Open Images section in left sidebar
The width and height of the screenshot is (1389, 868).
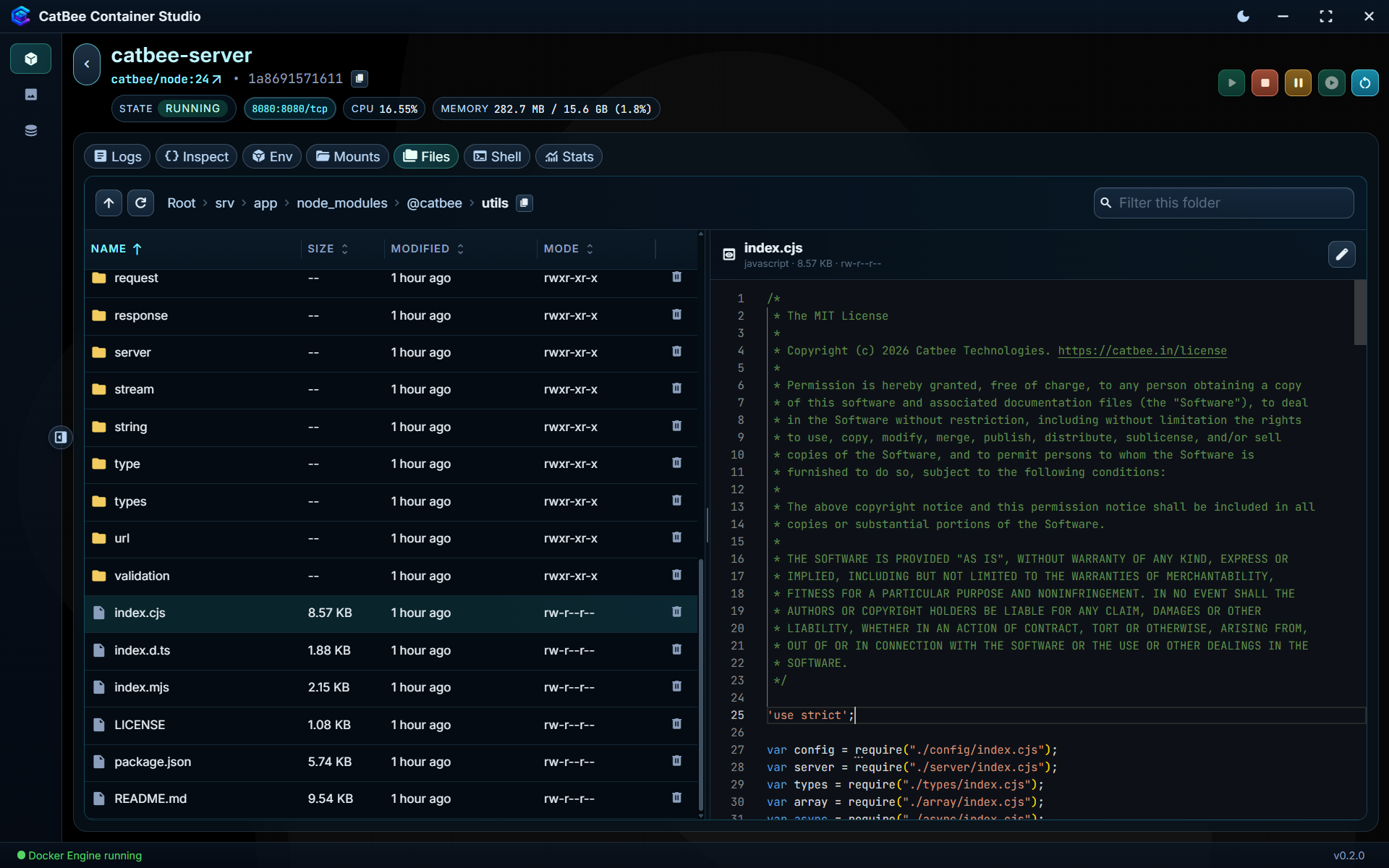[x=31, y=95]
